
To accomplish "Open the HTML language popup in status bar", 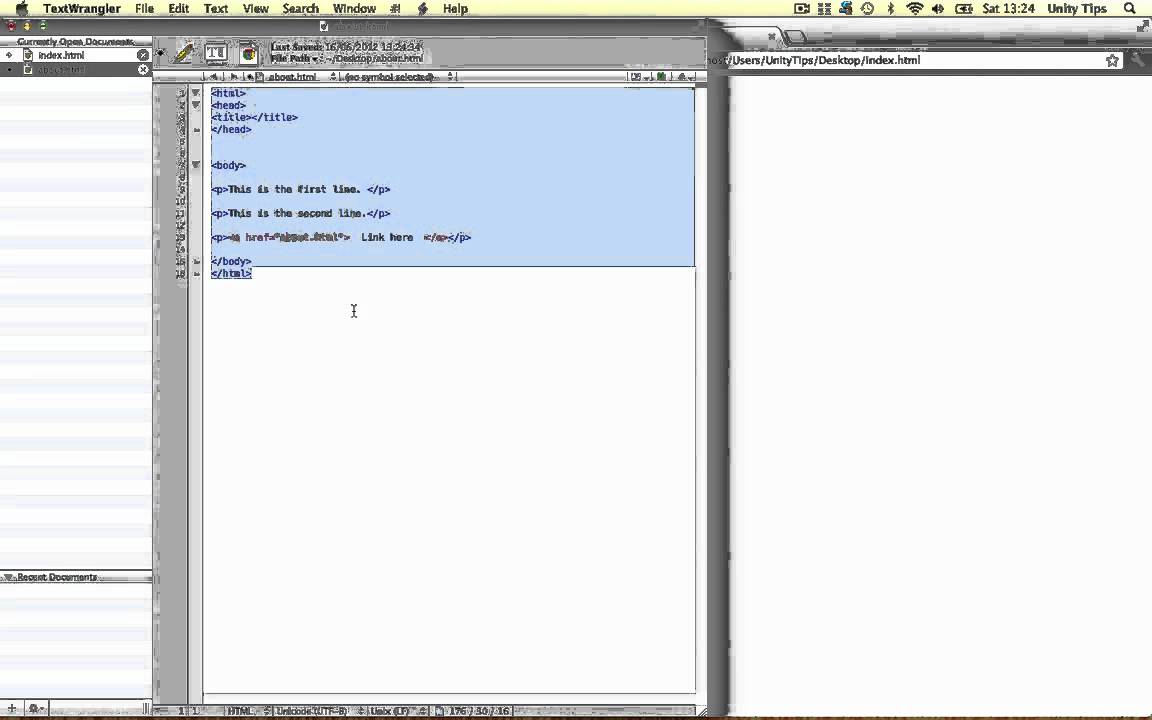I will [x=247, y=711].
